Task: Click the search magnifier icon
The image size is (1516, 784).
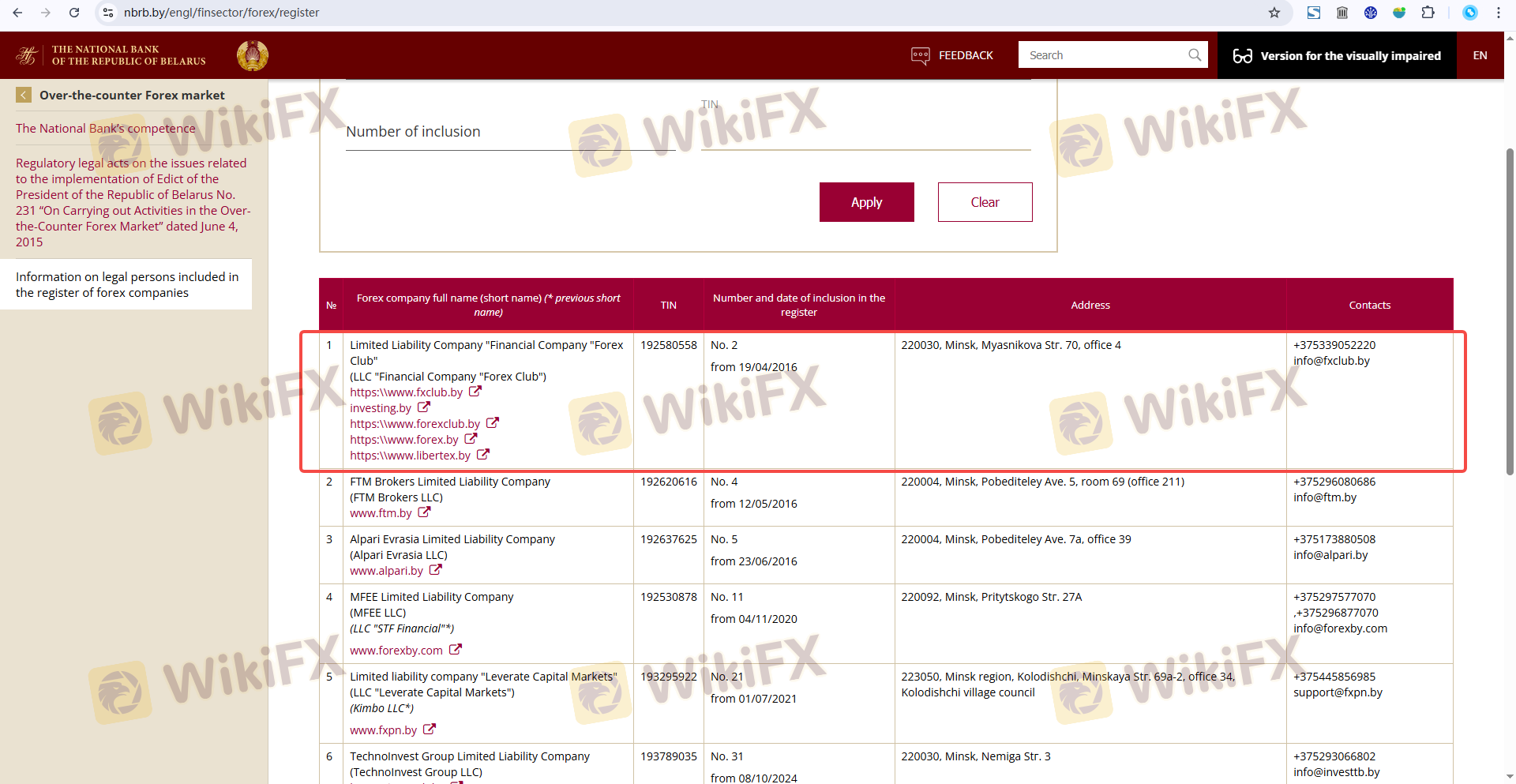Action: 1194,55
